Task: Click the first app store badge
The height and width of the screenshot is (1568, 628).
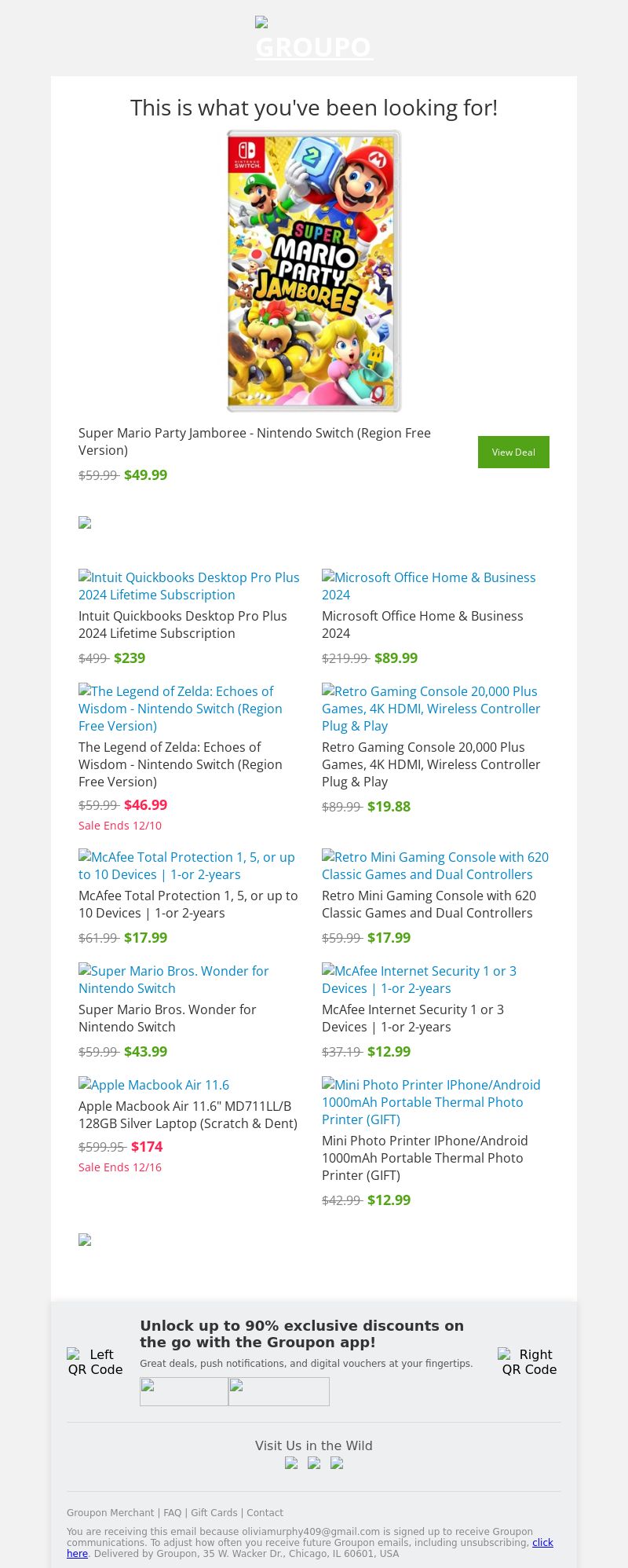Action: coord(184,1391)
